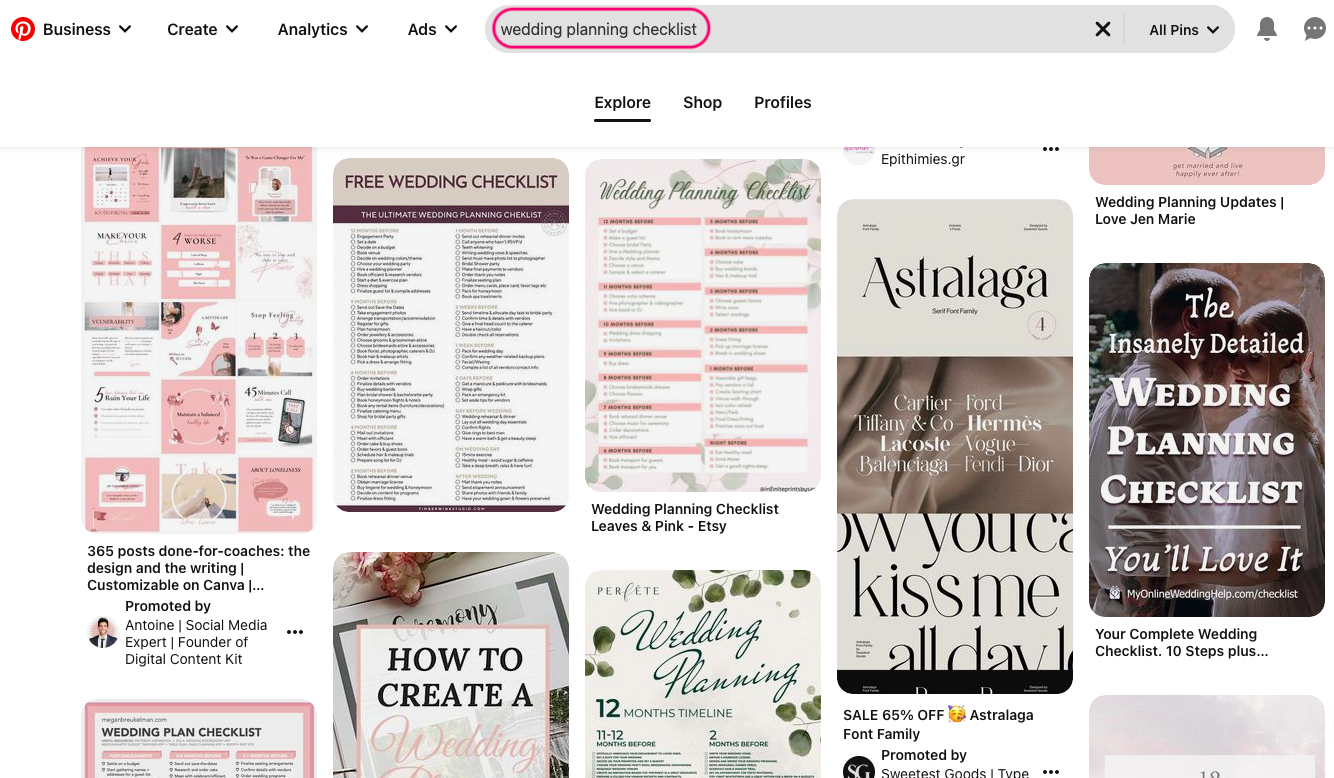Open more options on the Astralaga font pin
1334x778 pixels.
pyautogui.click(x=1051, y=771)
